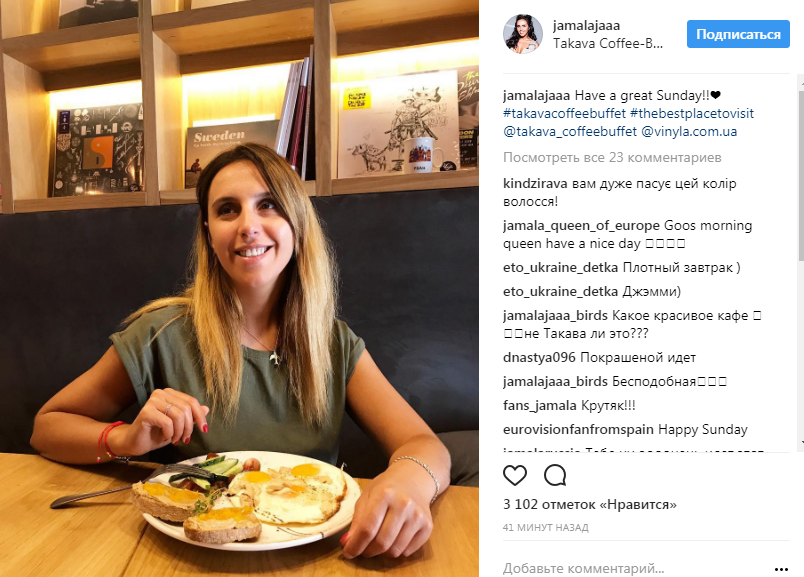
Task: Expand all 23 comments link
Action: tap(612, 157)
